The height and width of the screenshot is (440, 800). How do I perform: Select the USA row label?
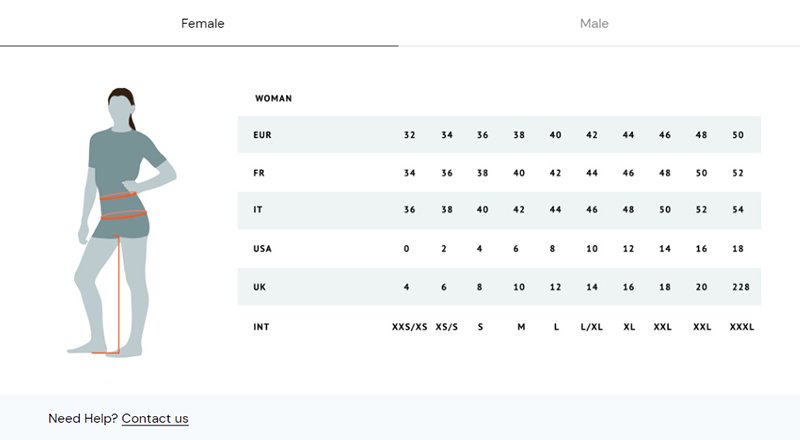263,249
